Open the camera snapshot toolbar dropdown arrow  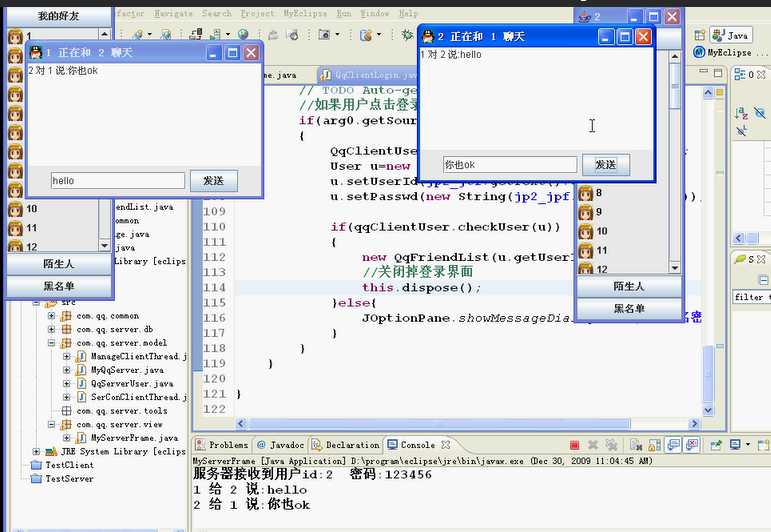[337, 34]
